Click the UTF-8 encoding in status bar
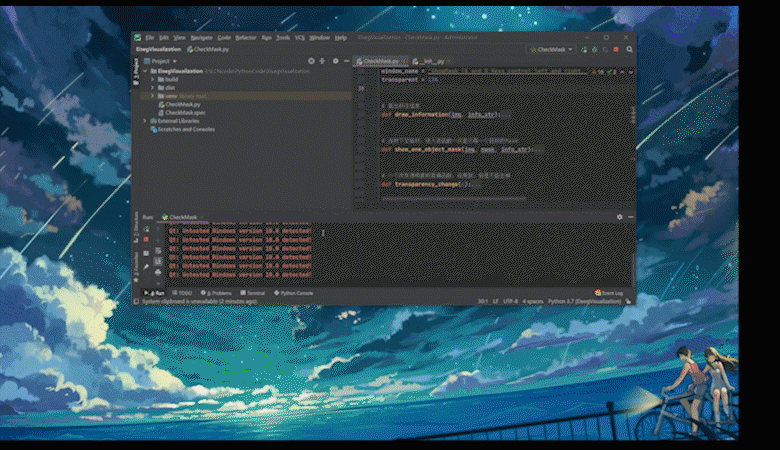The width and height of the screenshot is (780, 450). tap(510, 301)
